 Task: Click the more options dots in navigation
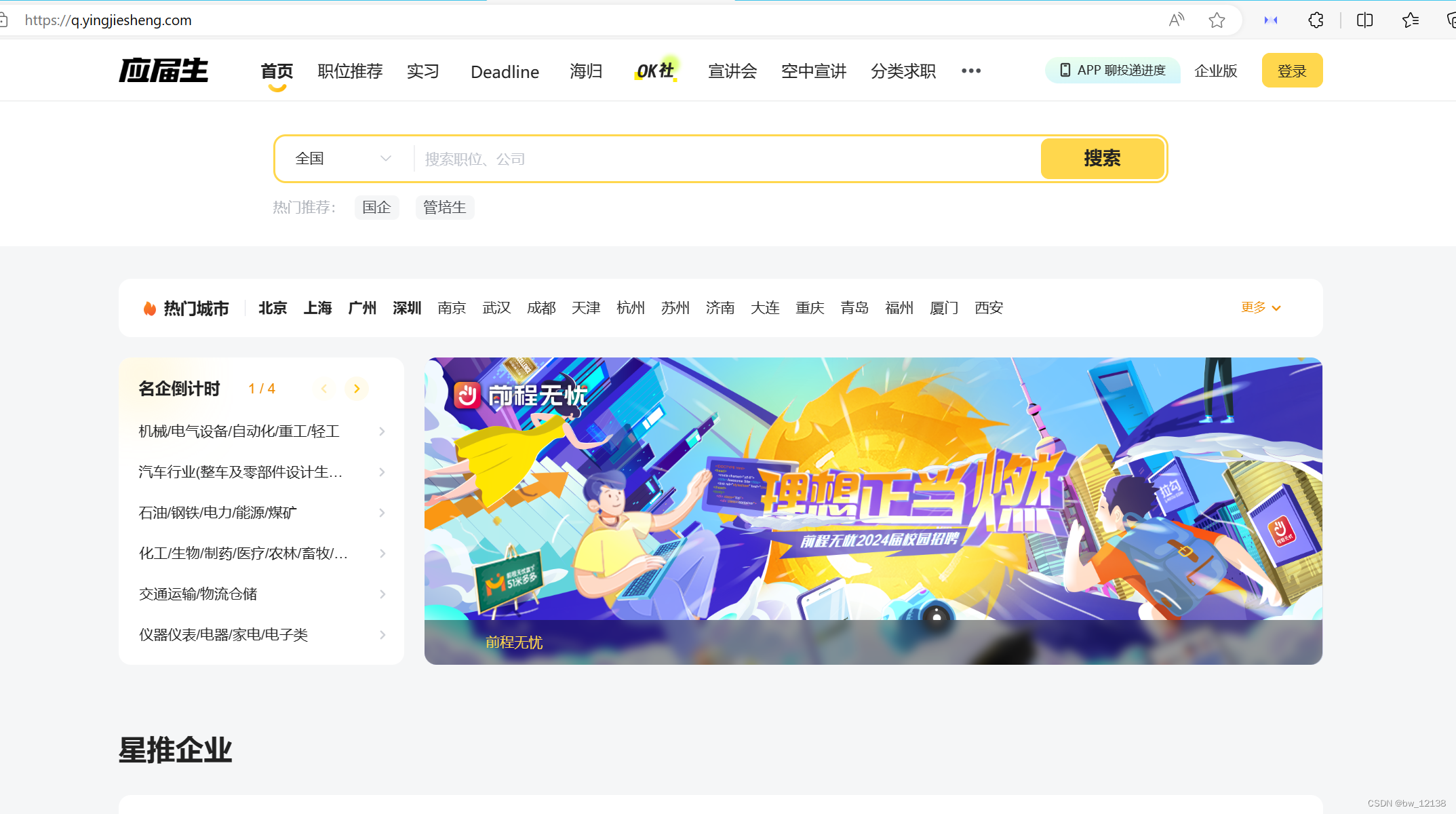[971, 71]
